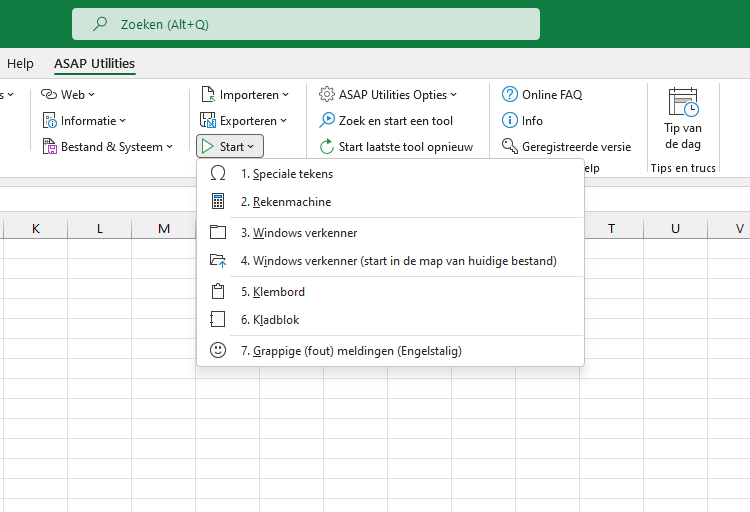Click 'Zoek en start een tool' button

(386, 120)
